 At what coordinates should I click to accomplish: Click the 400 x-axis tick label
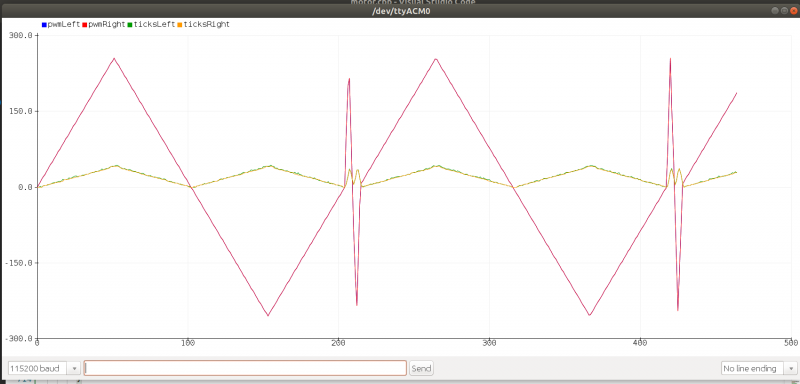coord(640,343)
